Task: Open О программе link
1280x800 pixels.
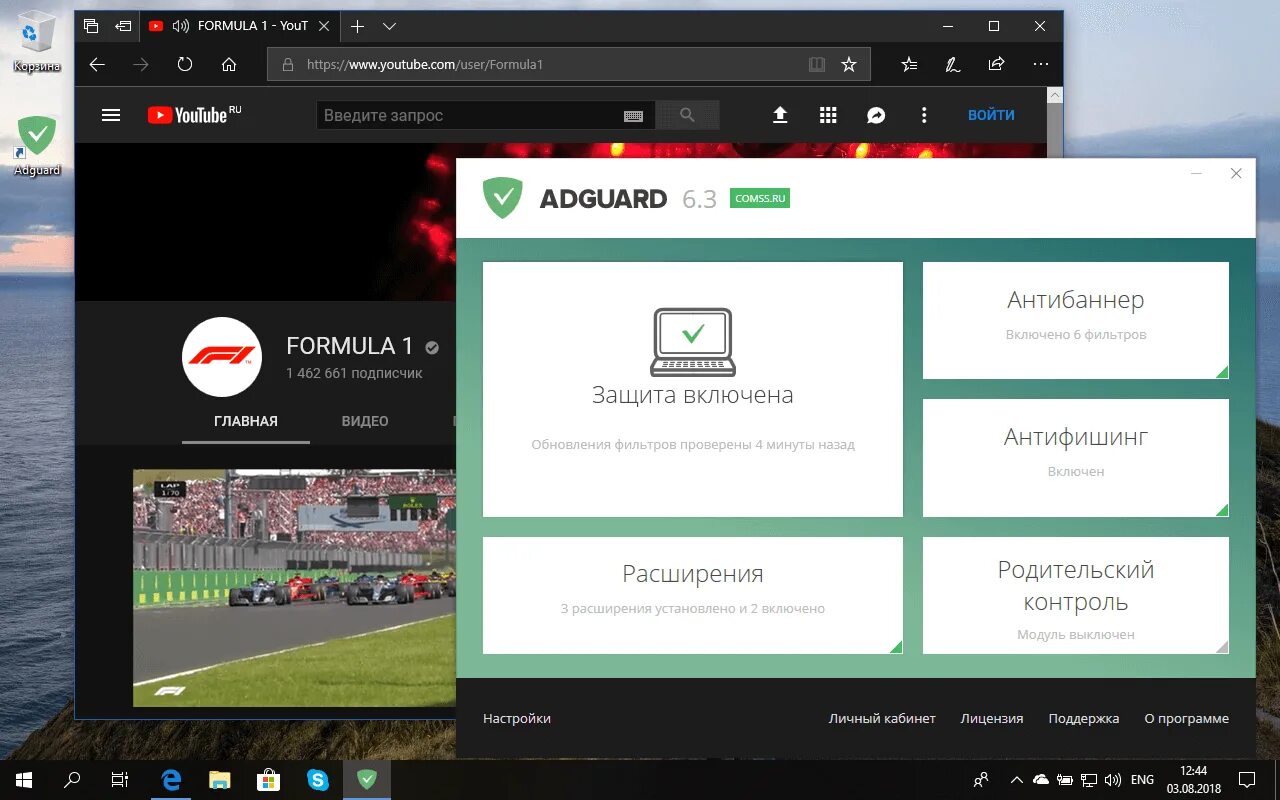Action: [1187, 718]
